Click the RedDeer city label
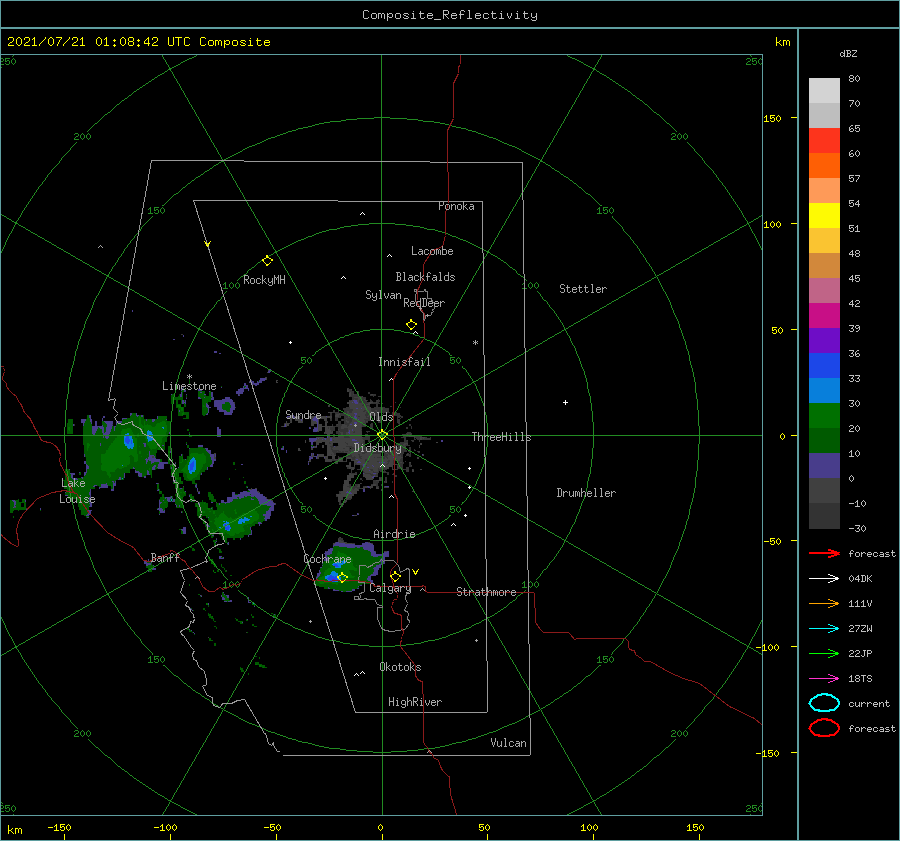 (424, 303)
